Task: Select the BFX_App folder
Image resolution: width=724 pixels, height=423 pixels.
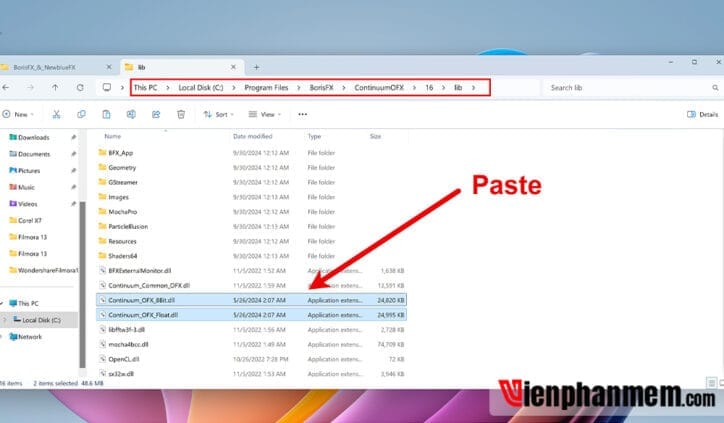Action: [120, 153]
